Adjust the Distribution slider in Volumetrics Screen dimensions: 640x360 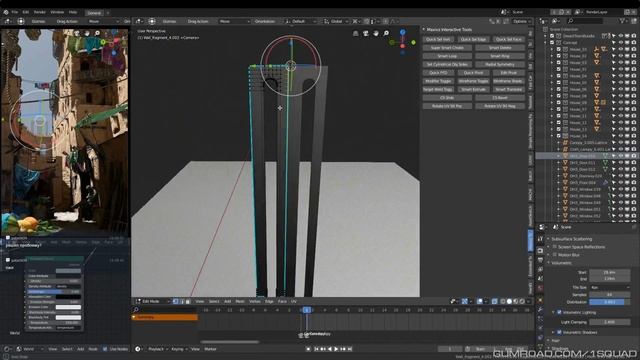point(609,302)
